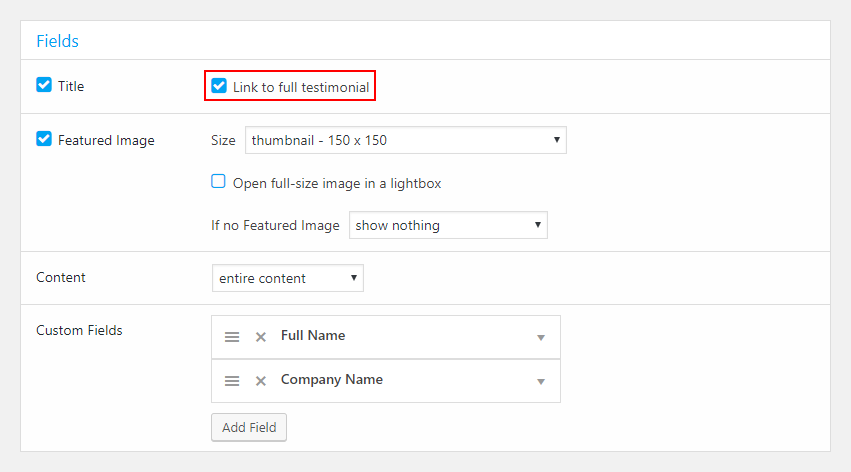Uncheck the Title checkbox
The width and height of the screenshot is (851, 472).
[44, 85]
